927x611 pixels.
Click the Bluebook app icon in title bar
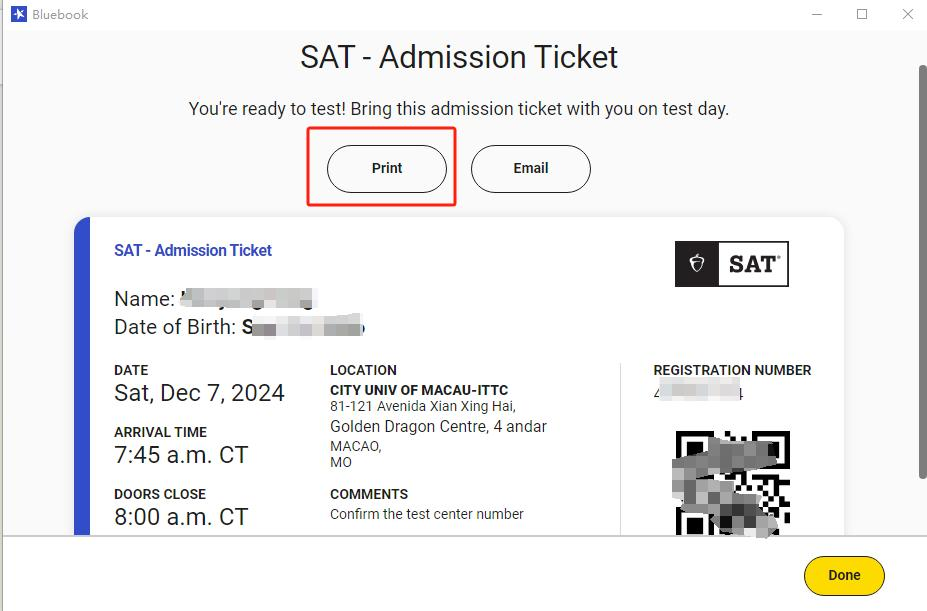(x=18, y=14)
